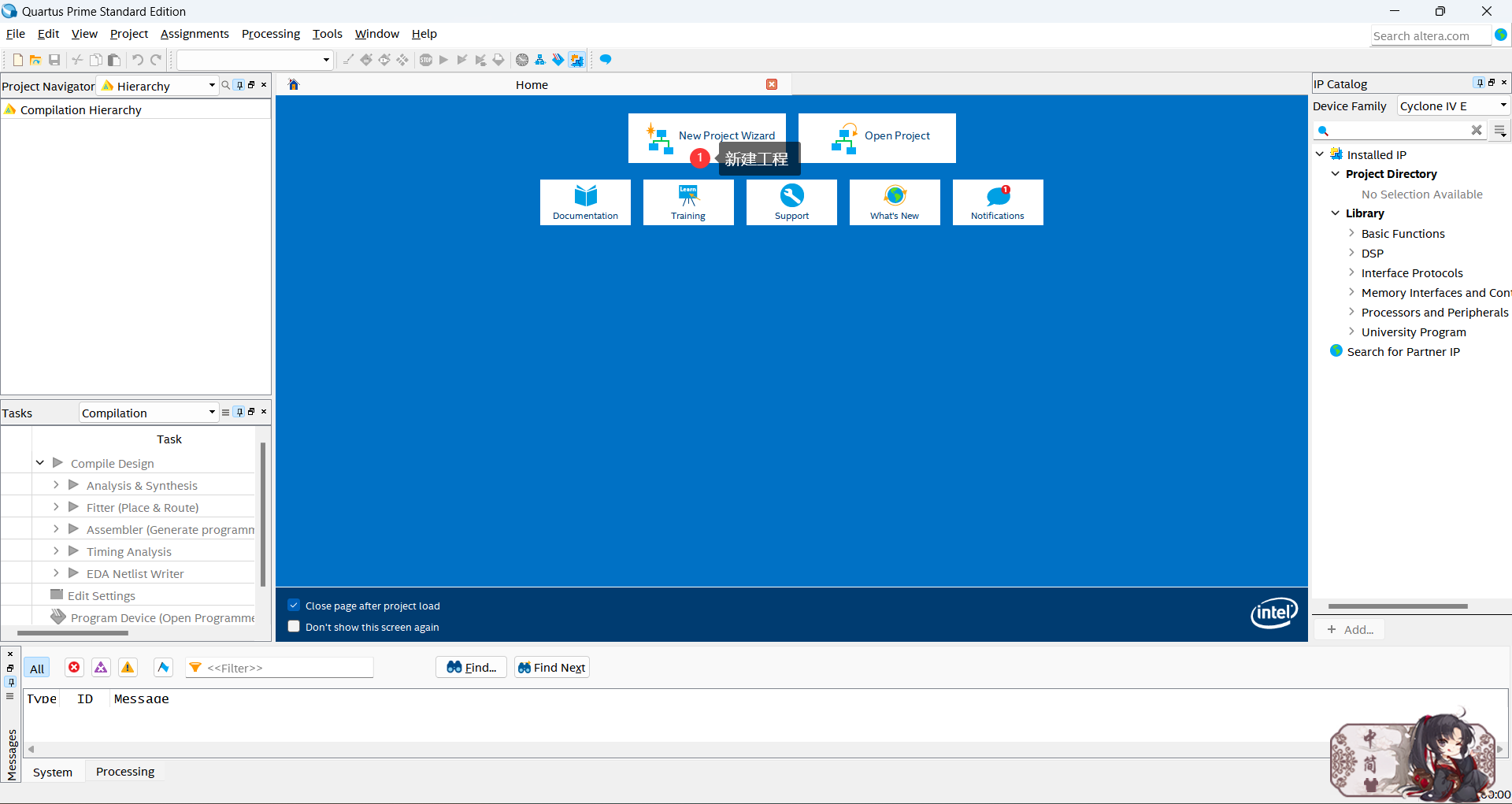Expand the Fitter (Place & Route) task

point(56,507)
